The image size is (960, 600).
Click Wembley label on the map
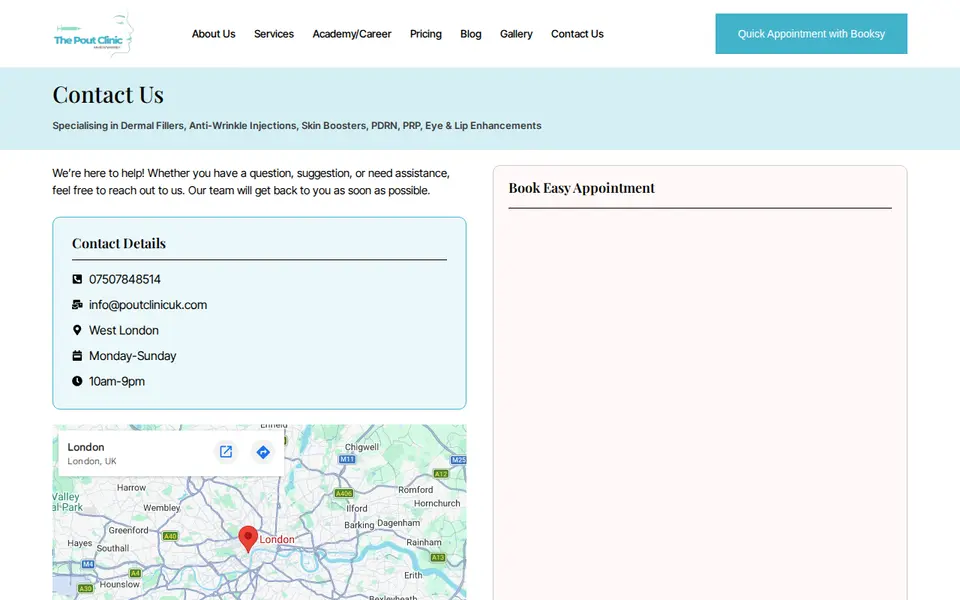click(162, 508)
